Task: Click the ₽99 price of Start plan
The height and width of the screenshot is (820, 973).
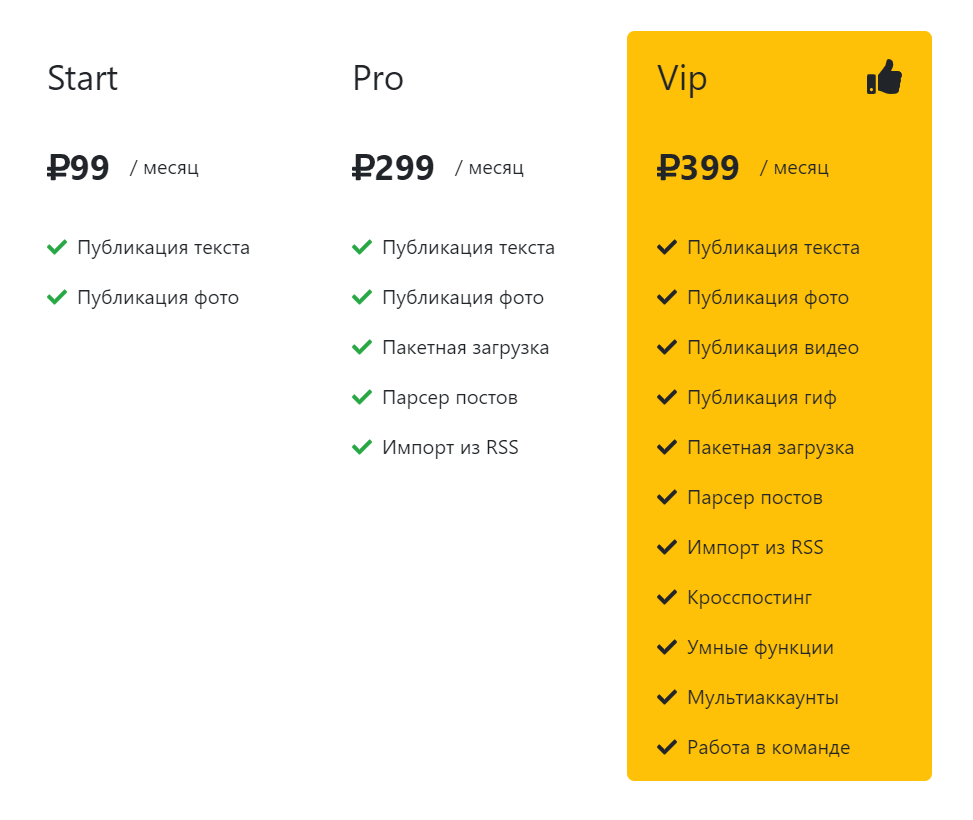Action: pos(78,168)
